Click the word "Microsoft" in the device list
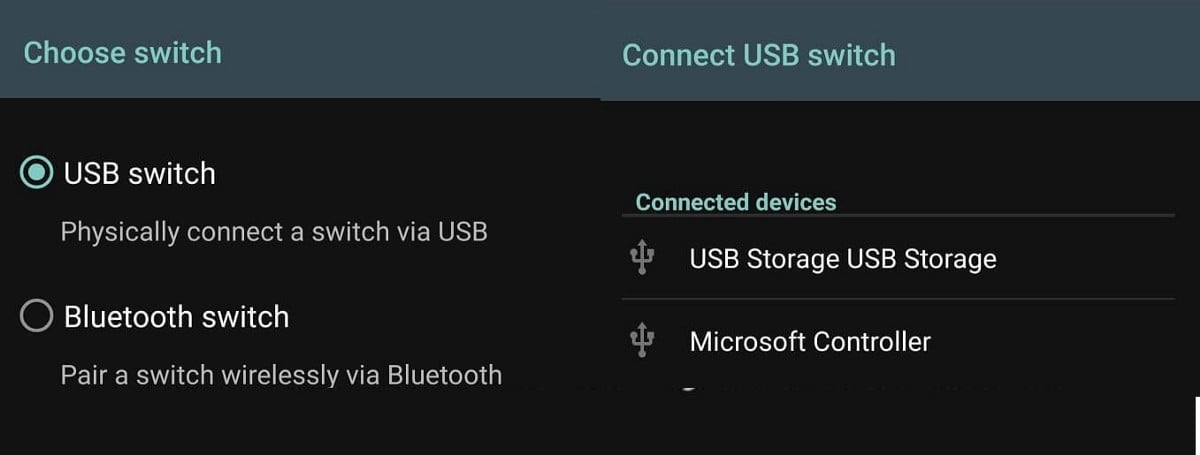1200x455 pixels. point(747,342)
